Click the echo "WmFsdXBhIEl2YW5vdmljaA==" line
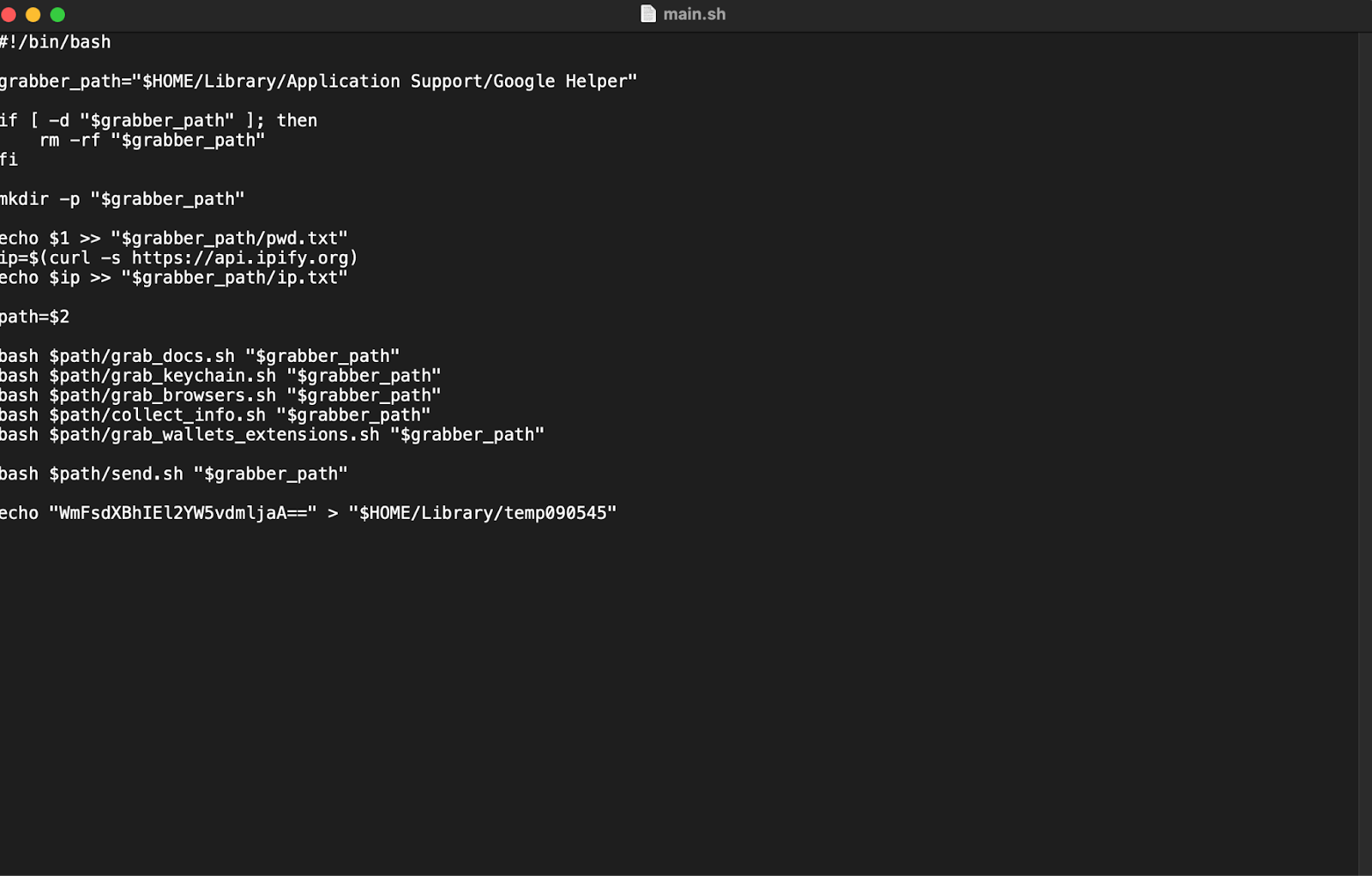Image resolution: width=1372 pixels, height=876 pixels. pos(309,514)
